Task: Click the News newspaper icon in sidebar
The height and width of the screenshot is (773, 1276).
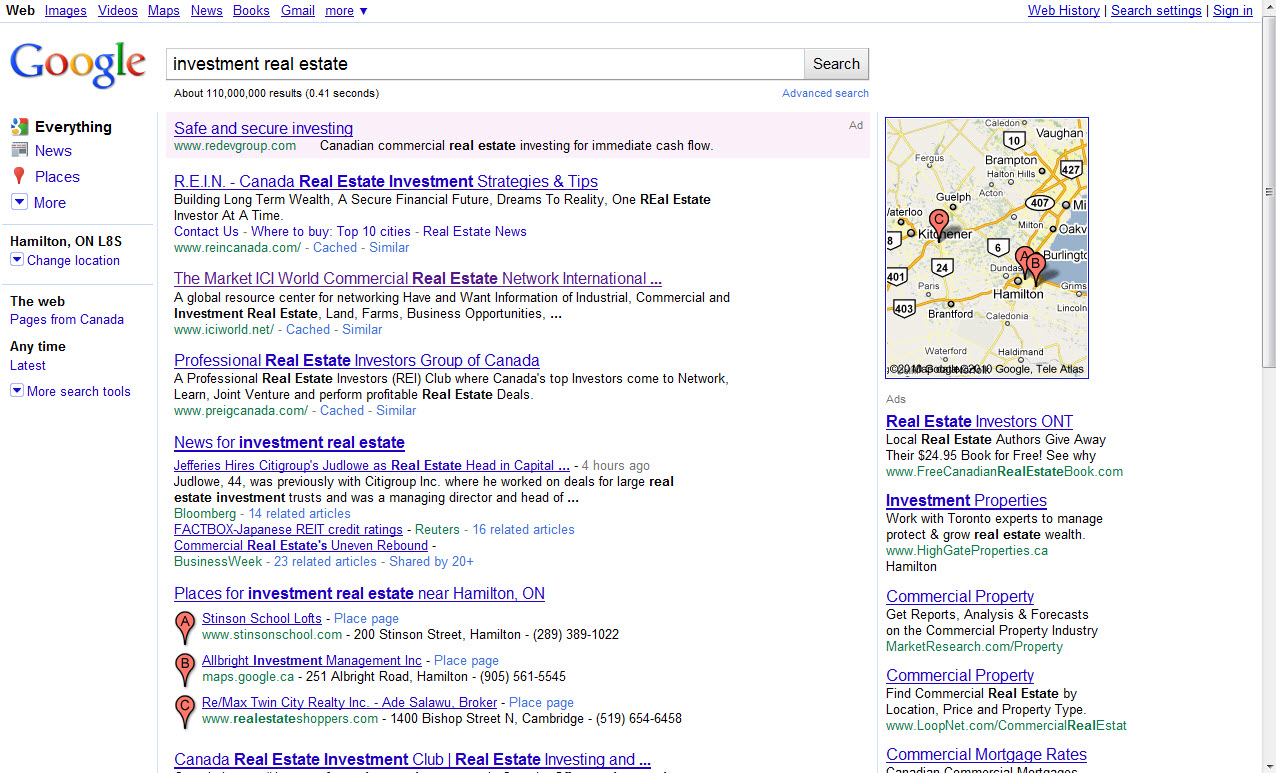Action: (19, 150)
